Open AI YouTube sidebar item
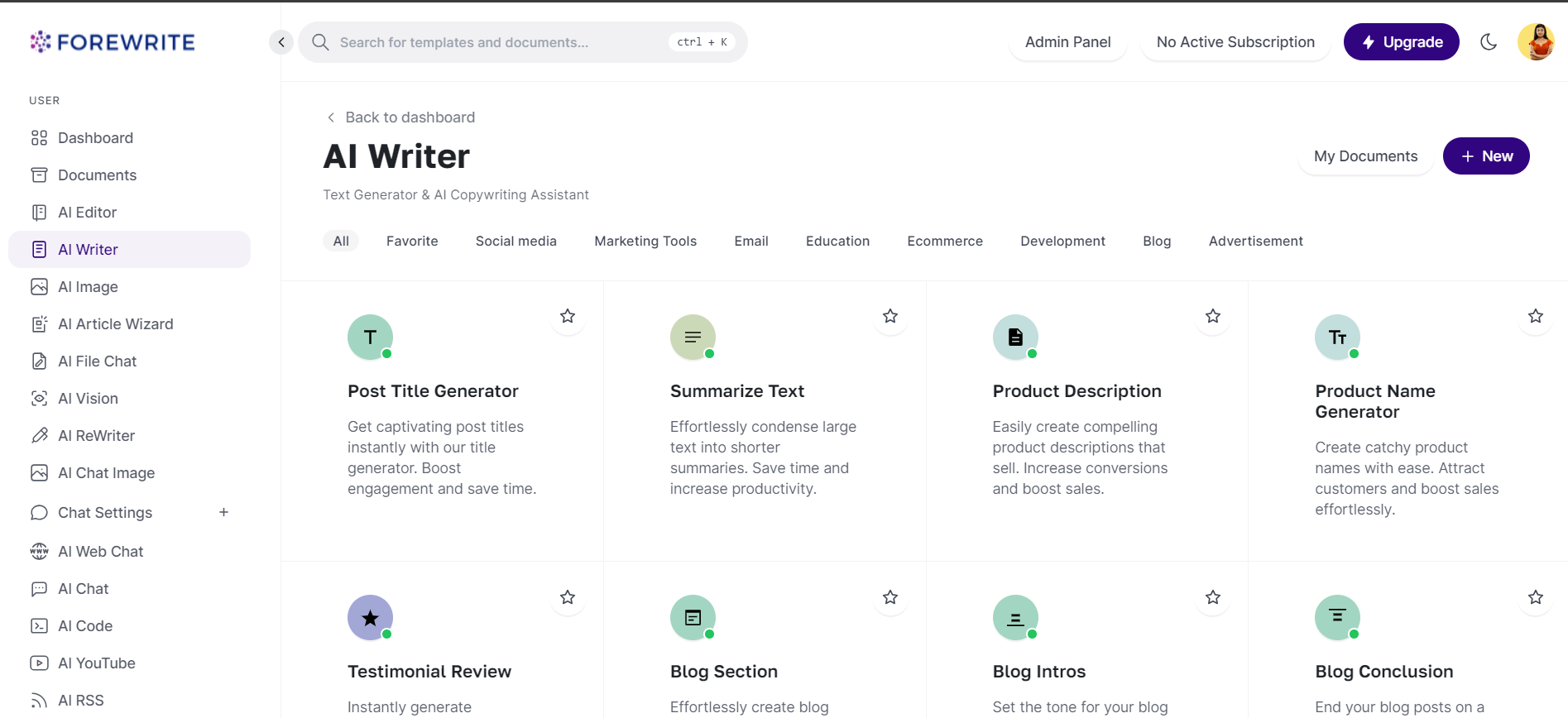Screen dimensions: 1568x718 [x=129, y=663]
